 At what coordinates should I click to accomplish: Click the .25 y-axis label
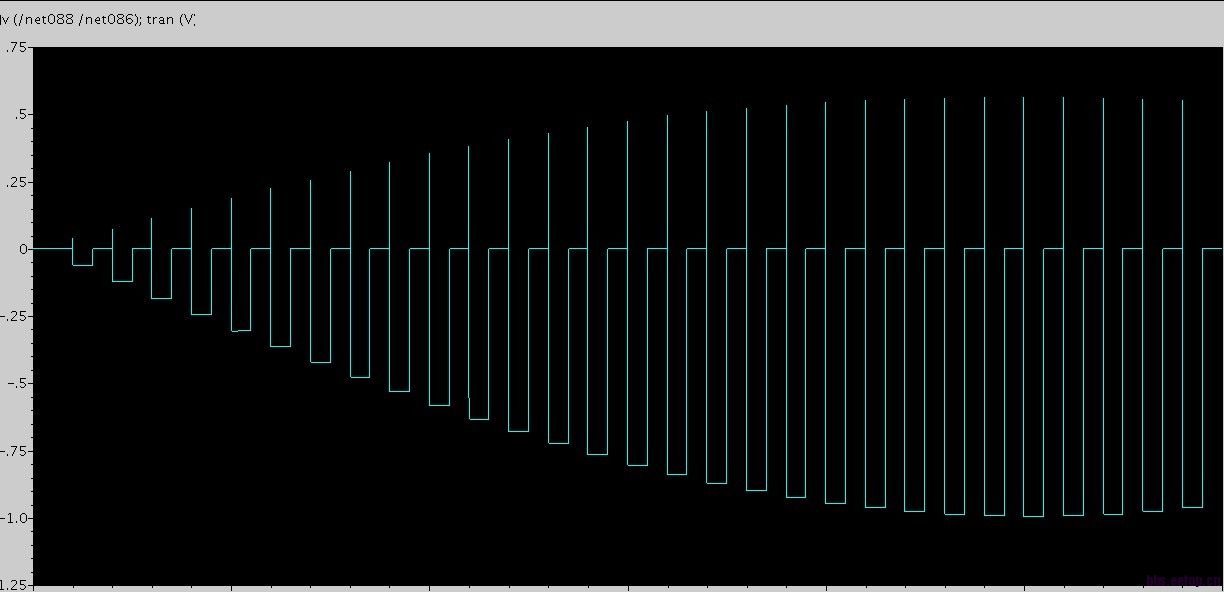tap(17, 182)
